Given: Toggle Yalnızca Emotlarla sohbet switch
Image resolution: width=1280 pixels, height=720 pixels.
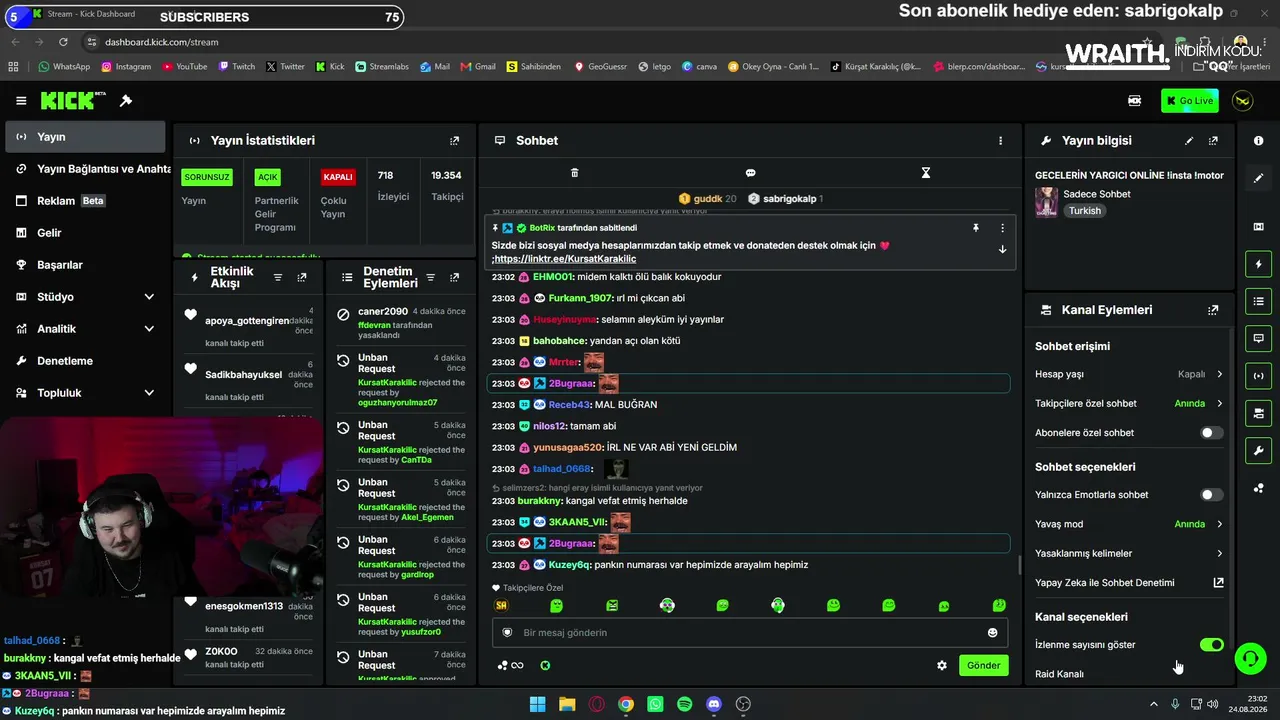Looking at the screenshot, I should (x=1211, y=495).
